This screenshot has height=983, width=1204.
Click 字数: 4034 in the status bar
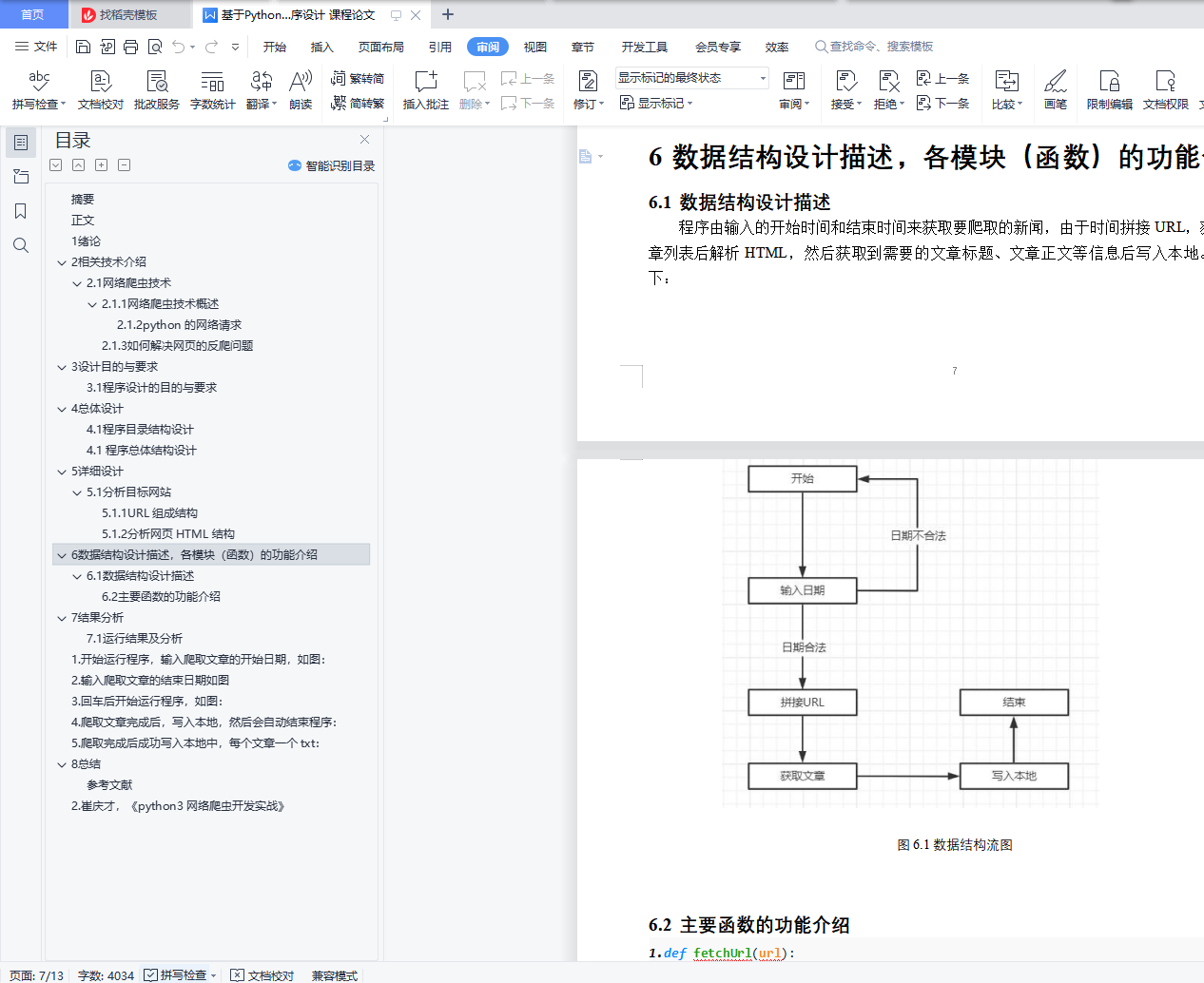pos(106,975)
